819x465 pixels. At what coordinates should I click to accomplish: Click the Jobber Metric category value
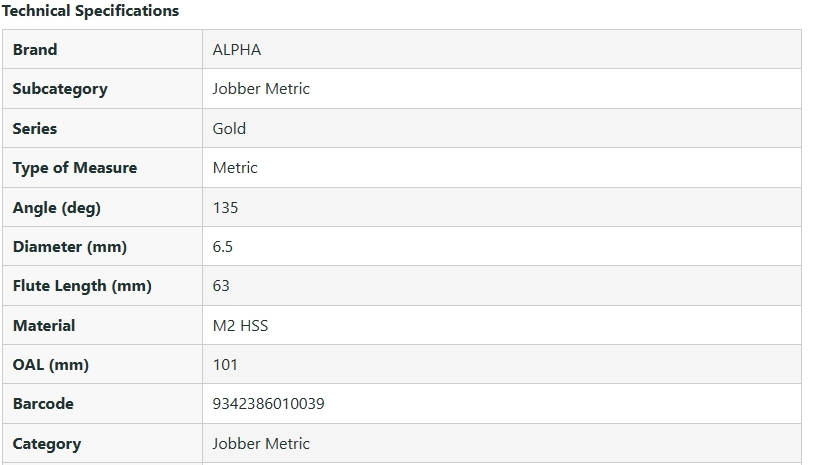[261, 444]
